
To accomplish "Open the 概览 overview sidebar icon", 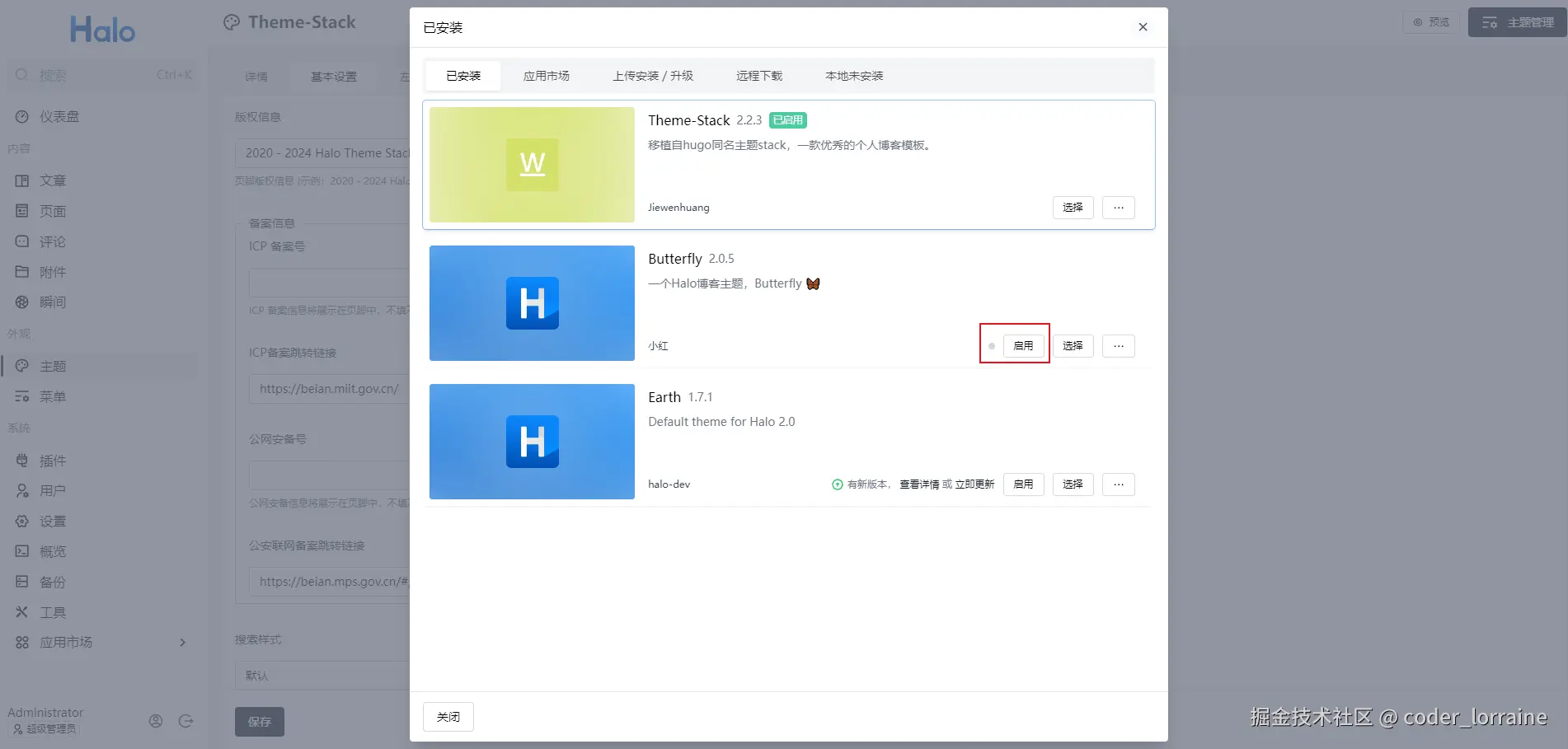I will (x=22, y=551).
